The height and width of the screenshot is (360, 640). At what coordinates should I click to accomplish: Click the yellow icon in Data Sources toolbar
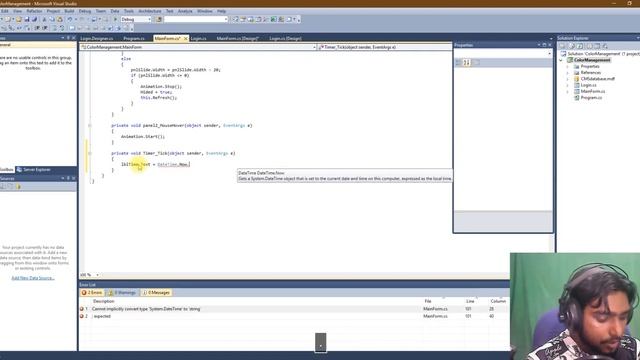pos(18,187)
